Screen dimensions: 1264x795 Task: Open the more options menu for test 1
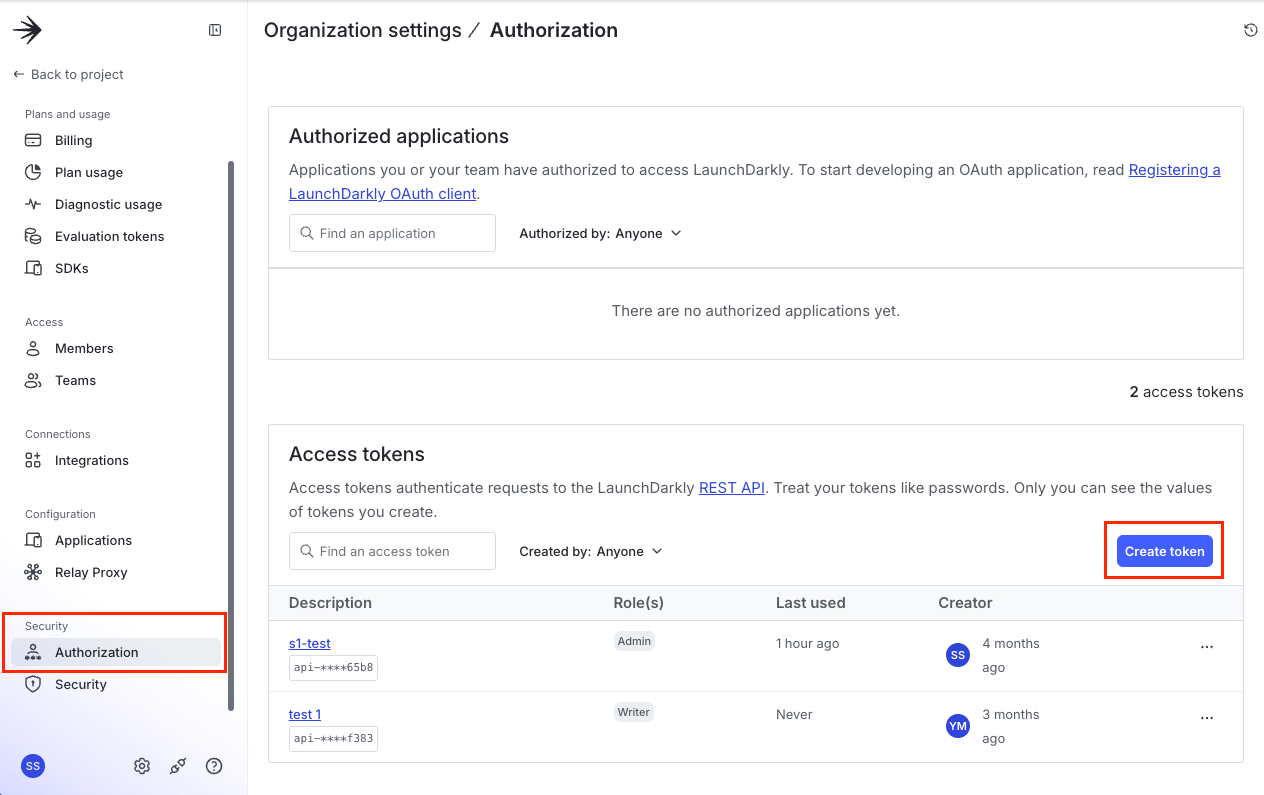click(x=1207, y=718)
